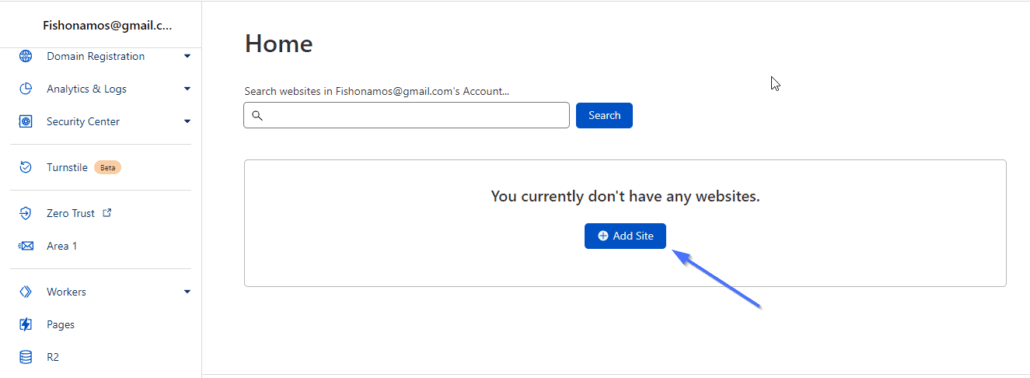The height and width of the screenshot is (378, 1030).
Task: Click the Analytics & Logs pie chart icon
Action: click(x=26, y=89)
